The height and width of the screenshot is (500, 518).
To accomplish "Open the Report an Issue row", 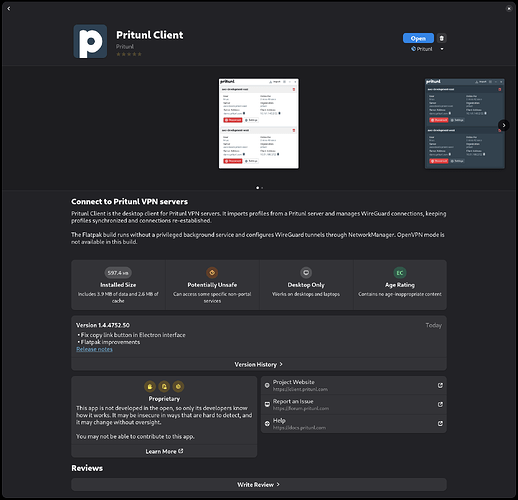I will pos(354,405).
